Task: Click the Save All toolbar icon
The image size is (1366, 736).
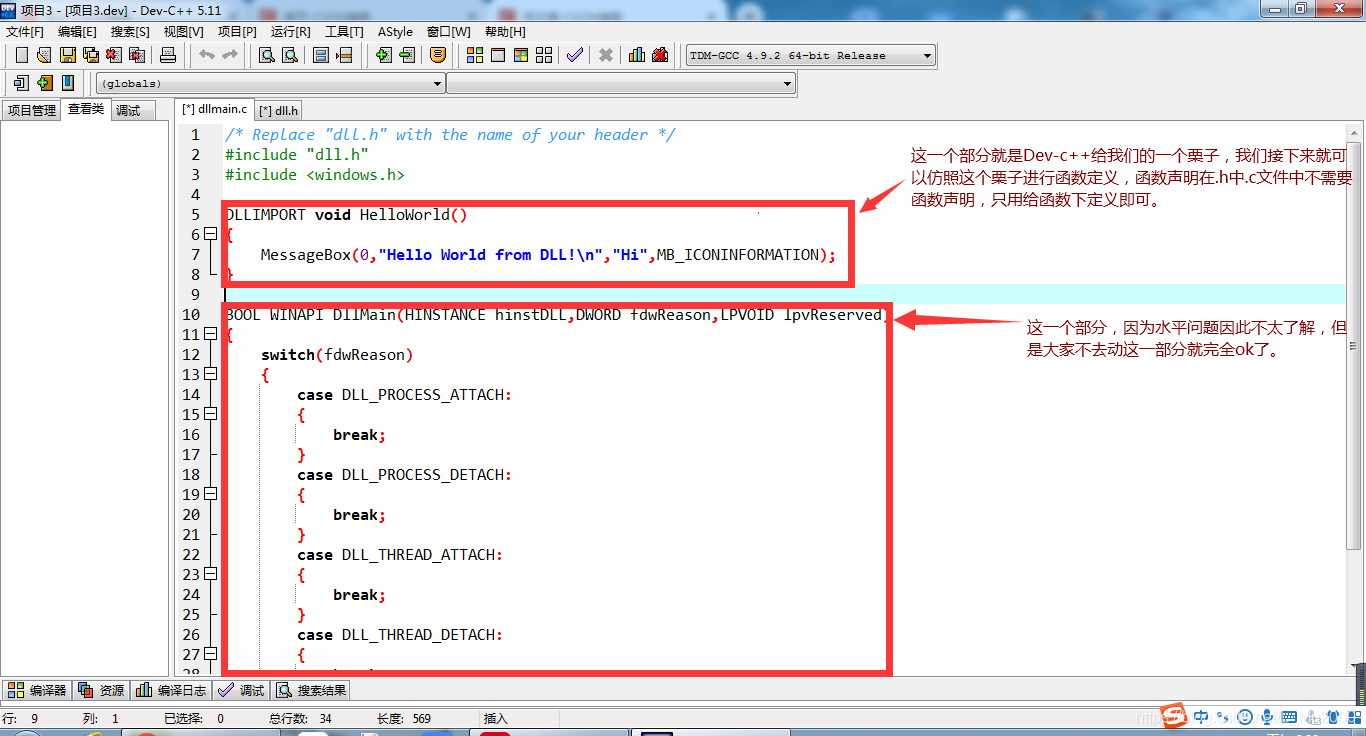Action: (90, 55)
